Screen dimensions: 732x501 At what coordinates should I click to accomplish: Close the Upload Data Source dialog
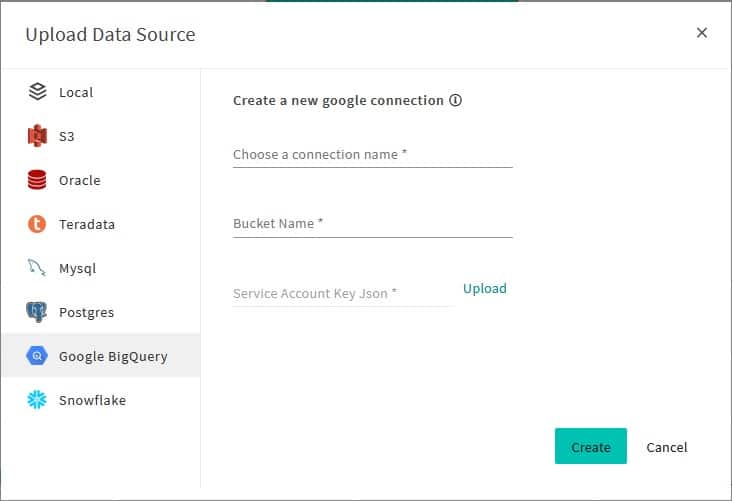click(702, 33)
